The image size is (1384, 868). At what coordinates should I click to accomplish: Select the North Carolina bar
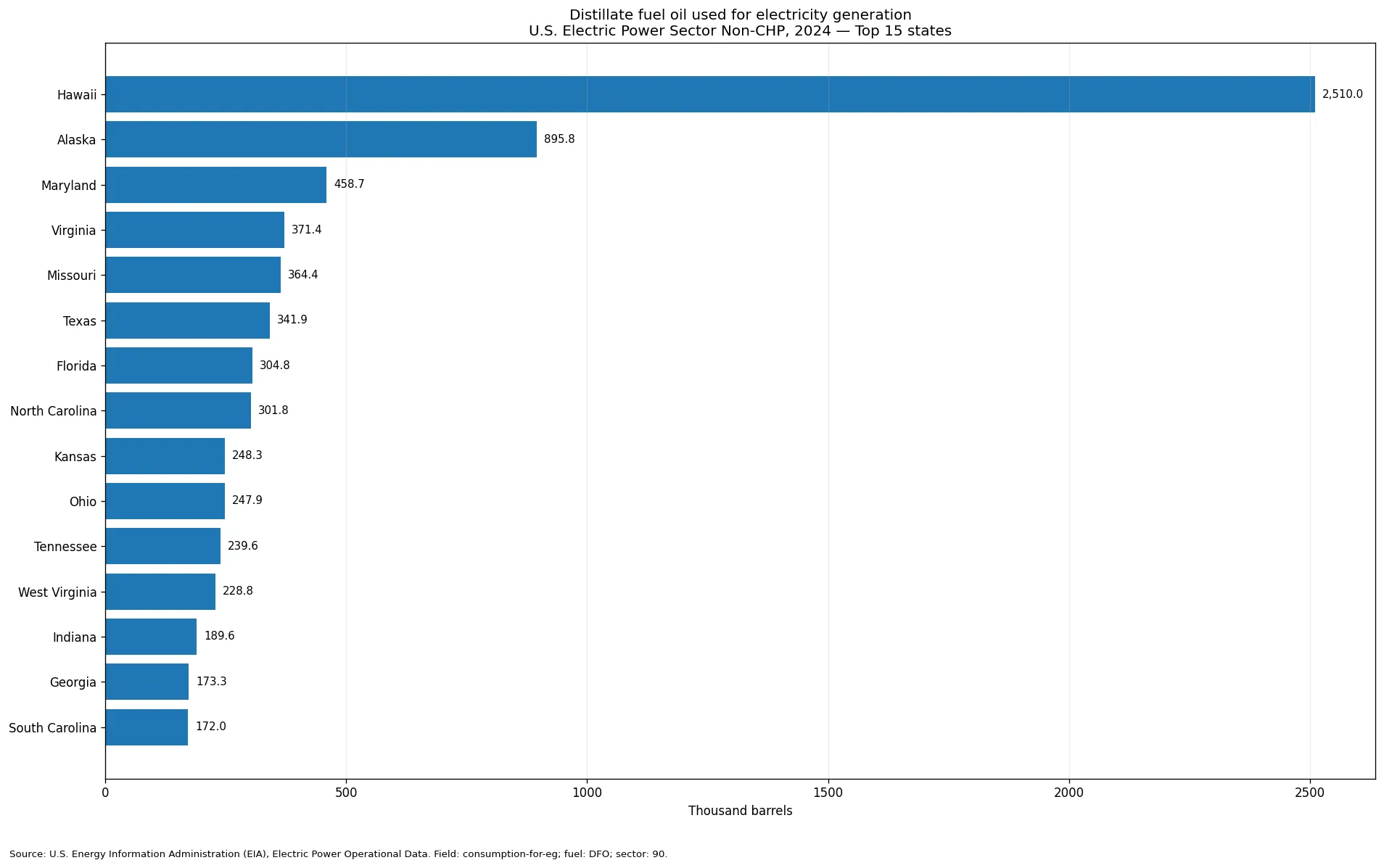pos(178,410)
